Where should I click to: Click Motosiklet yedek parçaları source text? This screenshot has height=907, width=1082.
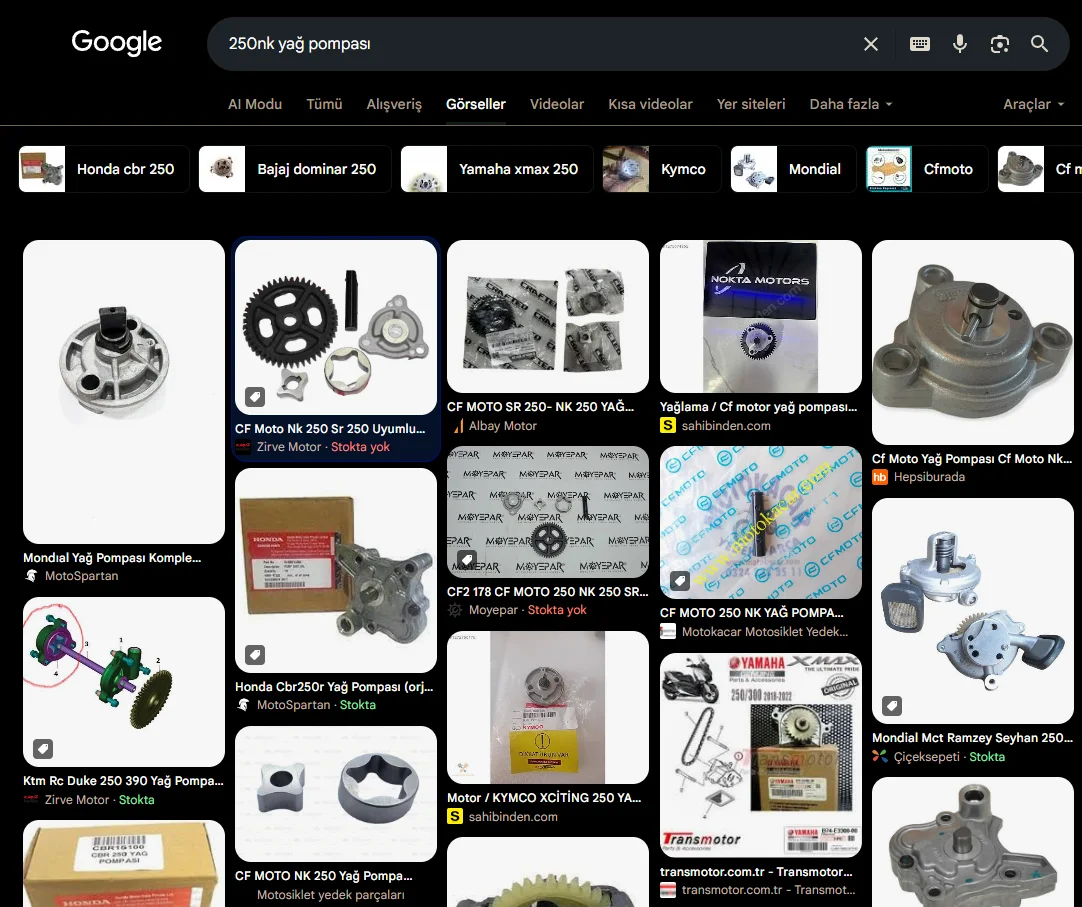[x=331, y=895]
